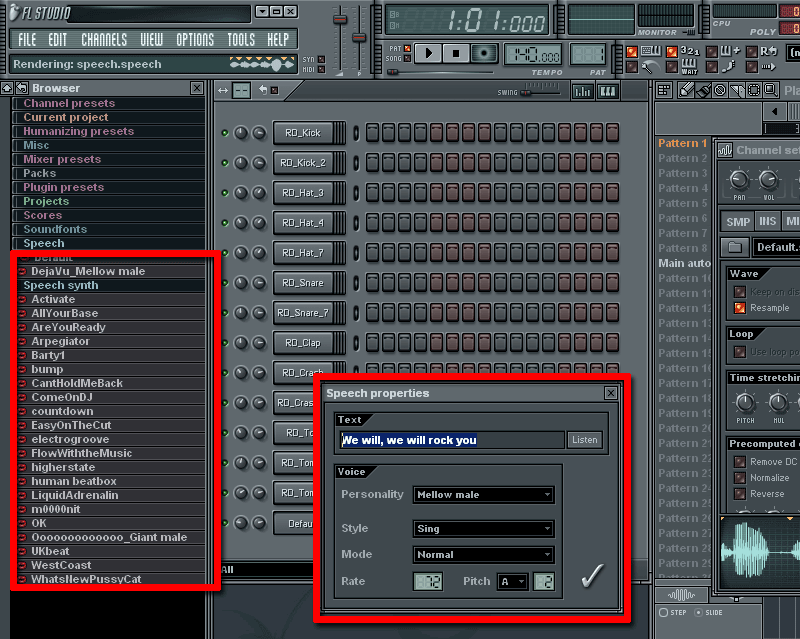Start playback with the Play button
The image size is (800, 639).
(x=428, y=53)
